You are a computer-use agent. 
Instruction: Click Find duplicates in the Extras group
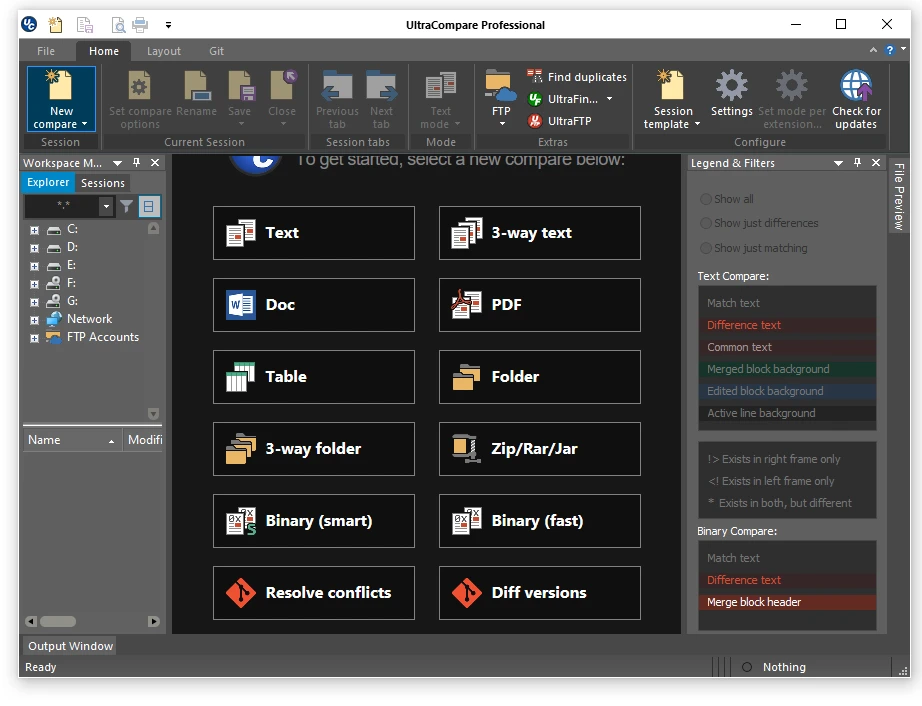pos(576,77)
